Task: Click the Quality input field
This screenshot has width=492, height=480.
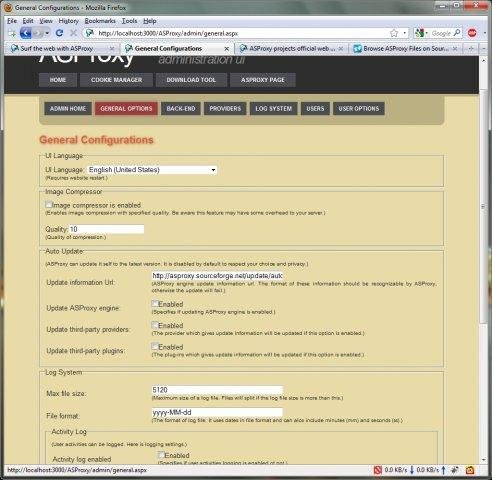Action: tap(107, 229)
